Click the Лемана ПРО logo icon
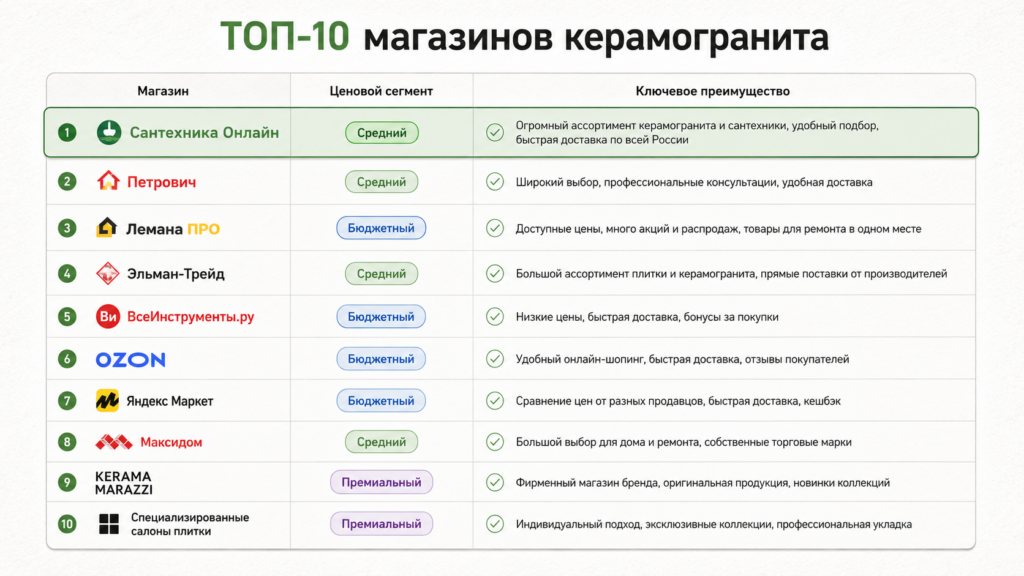 tap(106, 227)
